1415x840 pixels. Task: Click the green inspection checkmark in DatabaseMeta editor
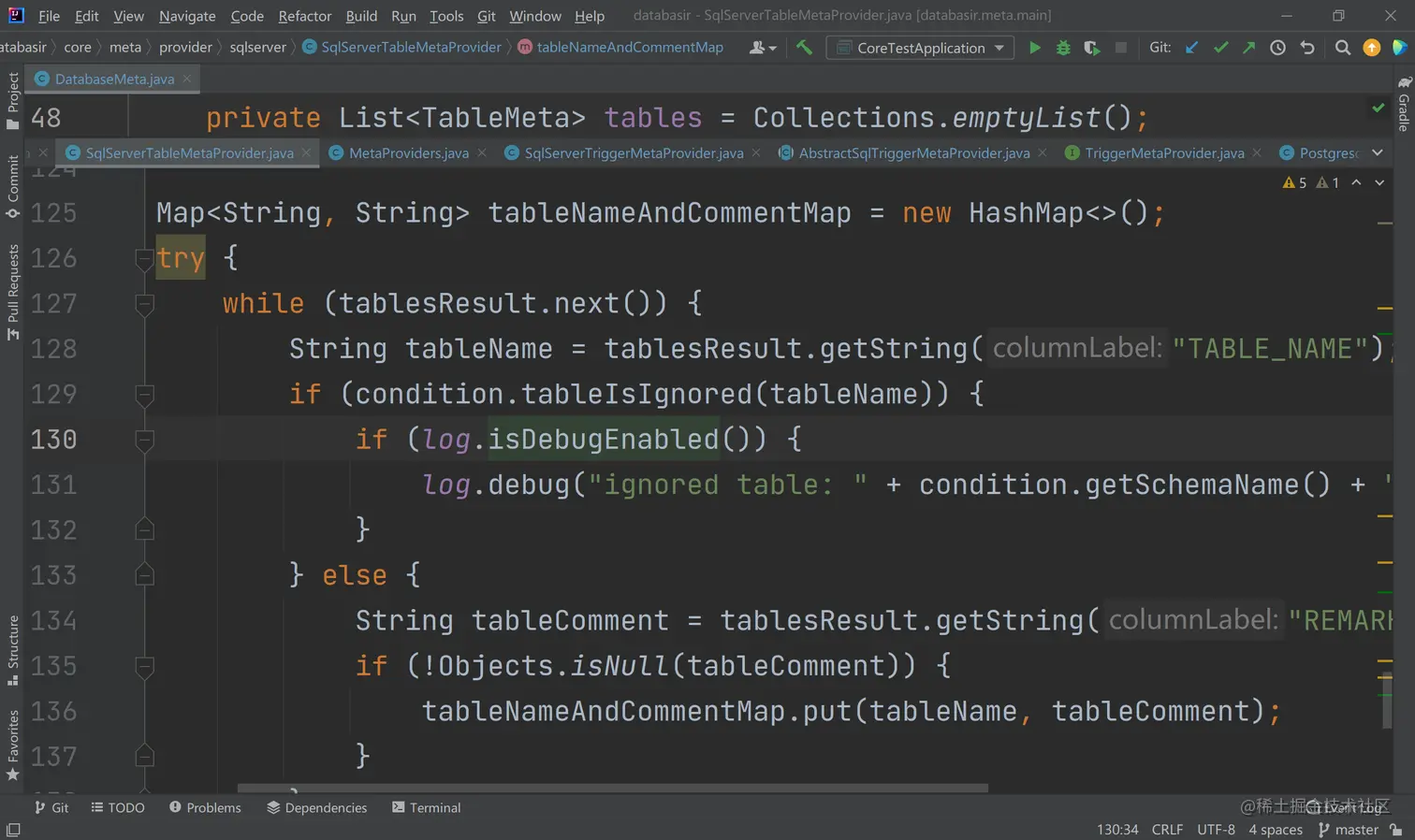(x=1379, y=109)
